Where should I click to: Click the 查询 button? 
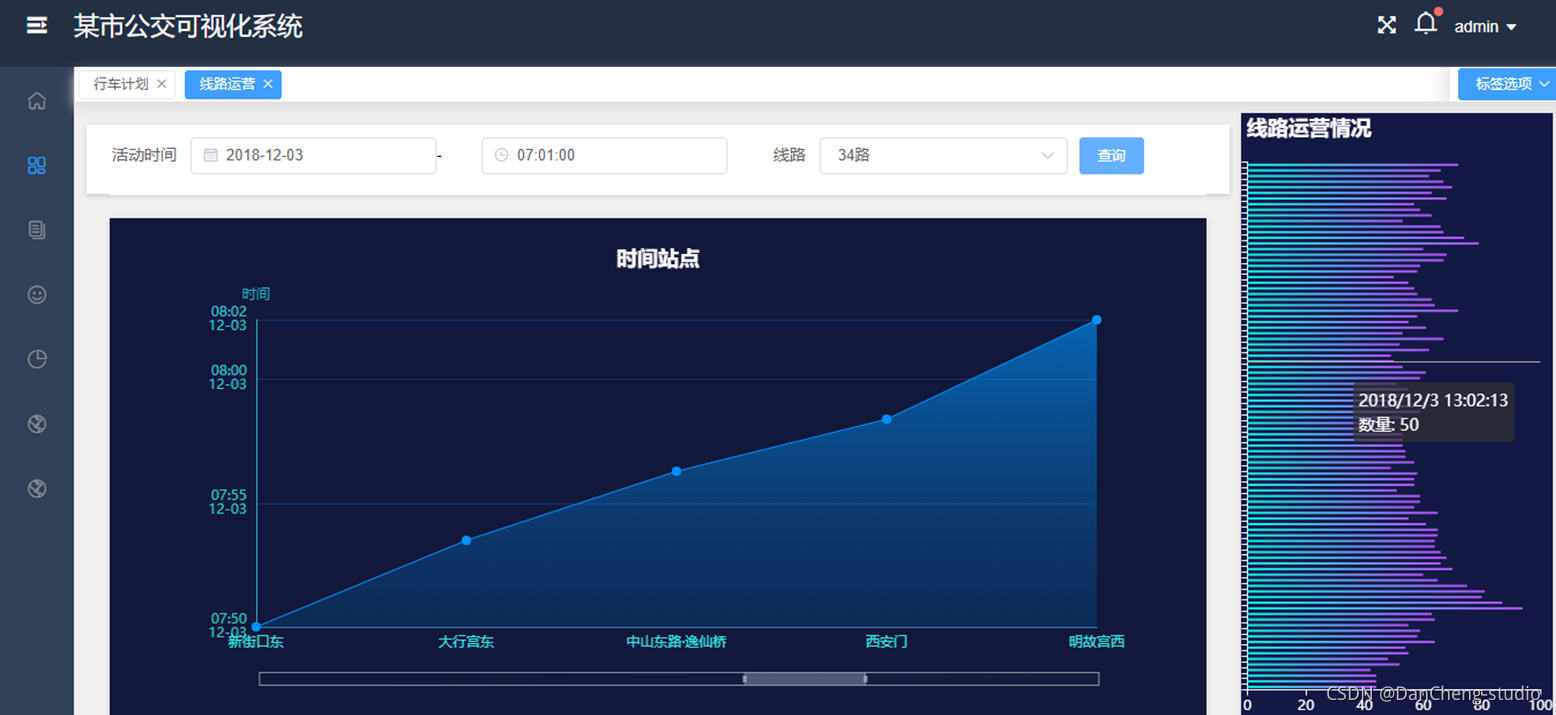pos(1111,155)
